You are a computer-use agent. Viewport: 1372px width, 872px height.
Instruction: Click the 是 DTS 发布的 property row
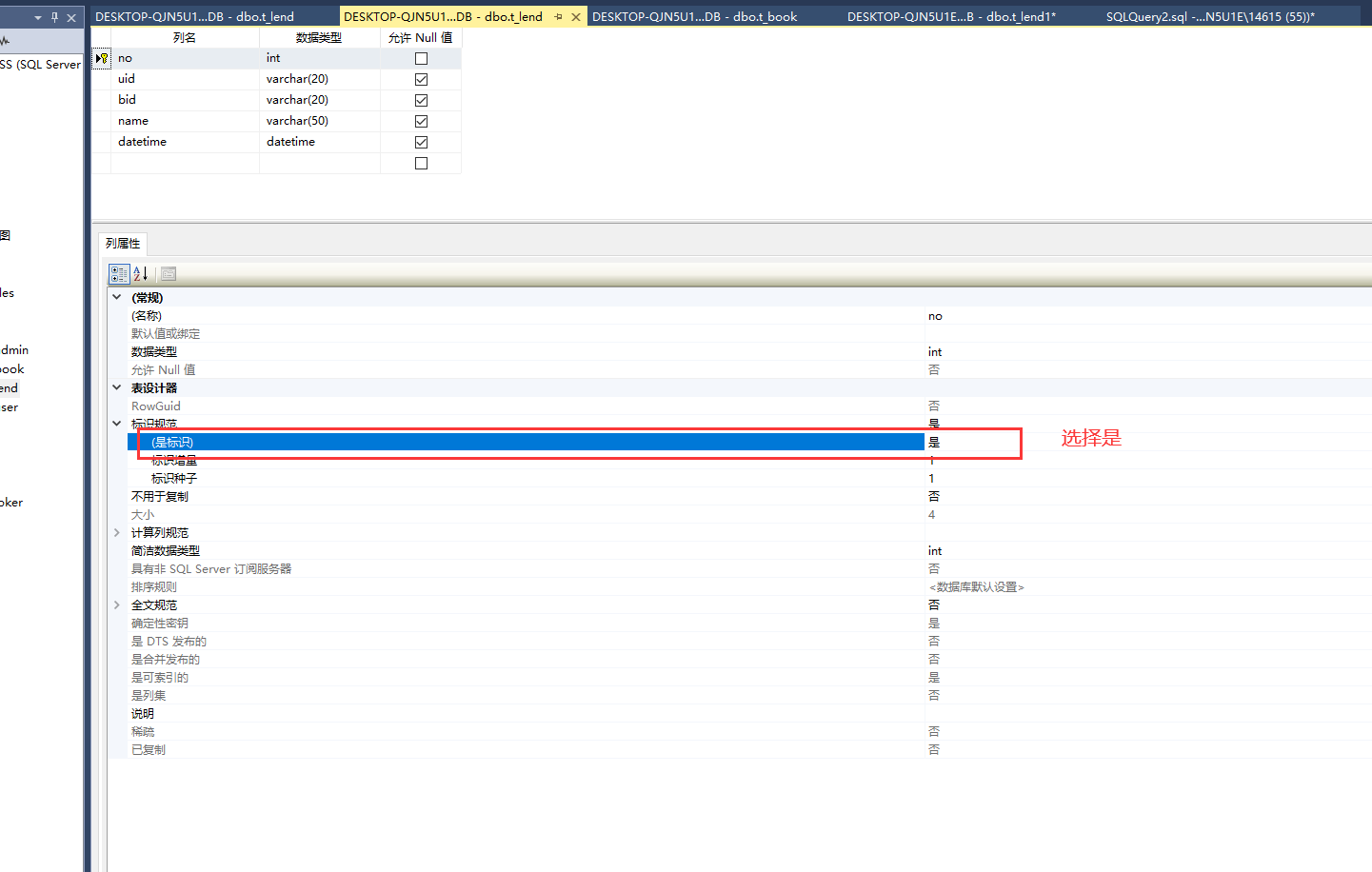tap(749, 642)
